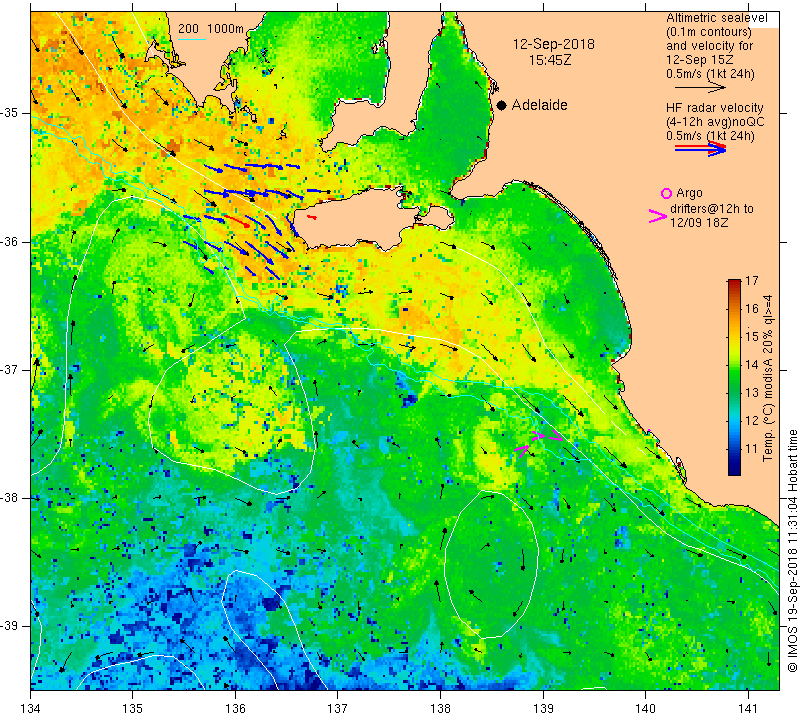Click the longitude axis label 141

748,708
